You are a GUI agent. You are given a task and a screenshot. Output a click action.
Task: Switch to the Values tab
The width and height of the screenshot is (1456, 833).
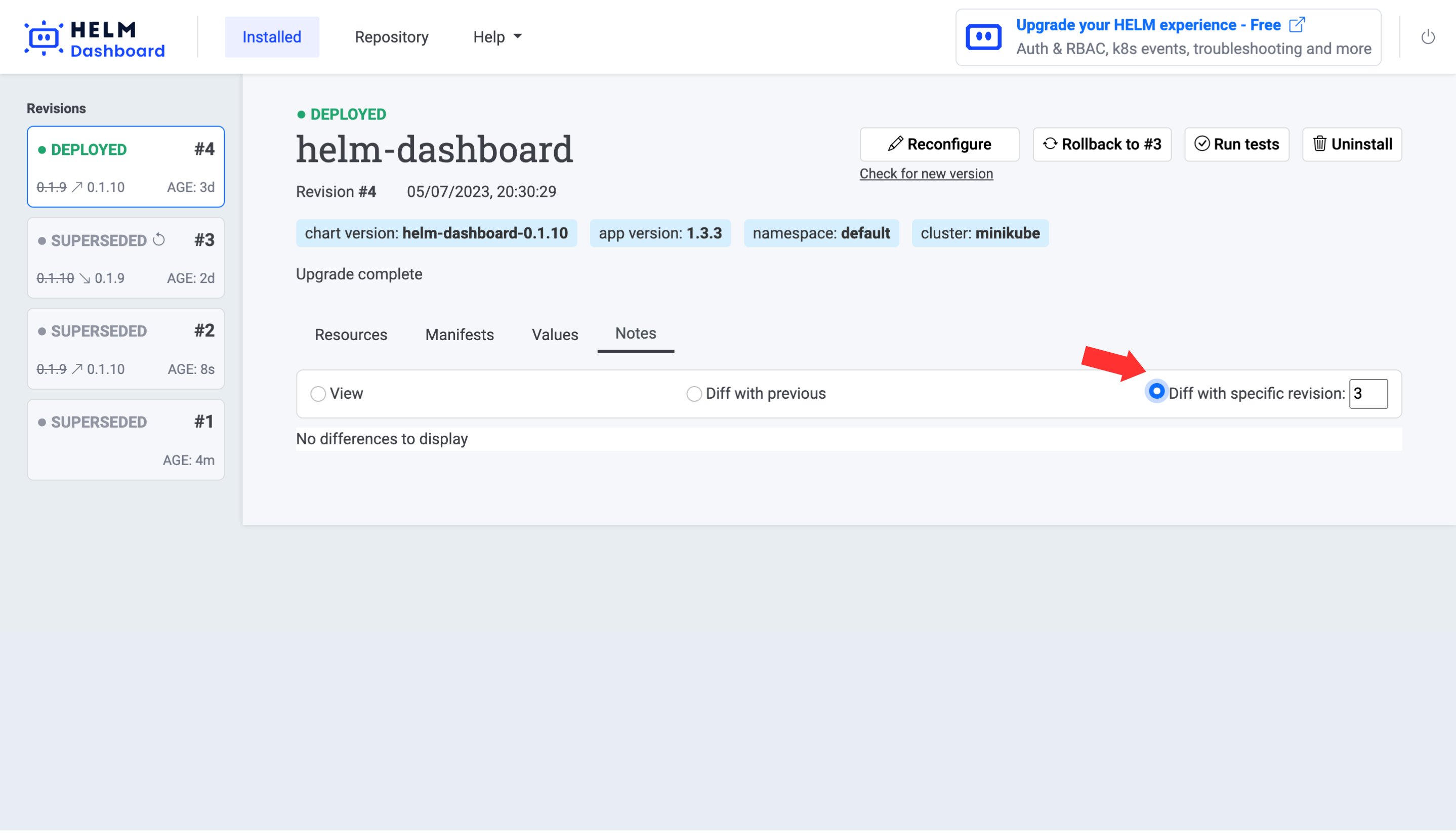coord(554,335)
